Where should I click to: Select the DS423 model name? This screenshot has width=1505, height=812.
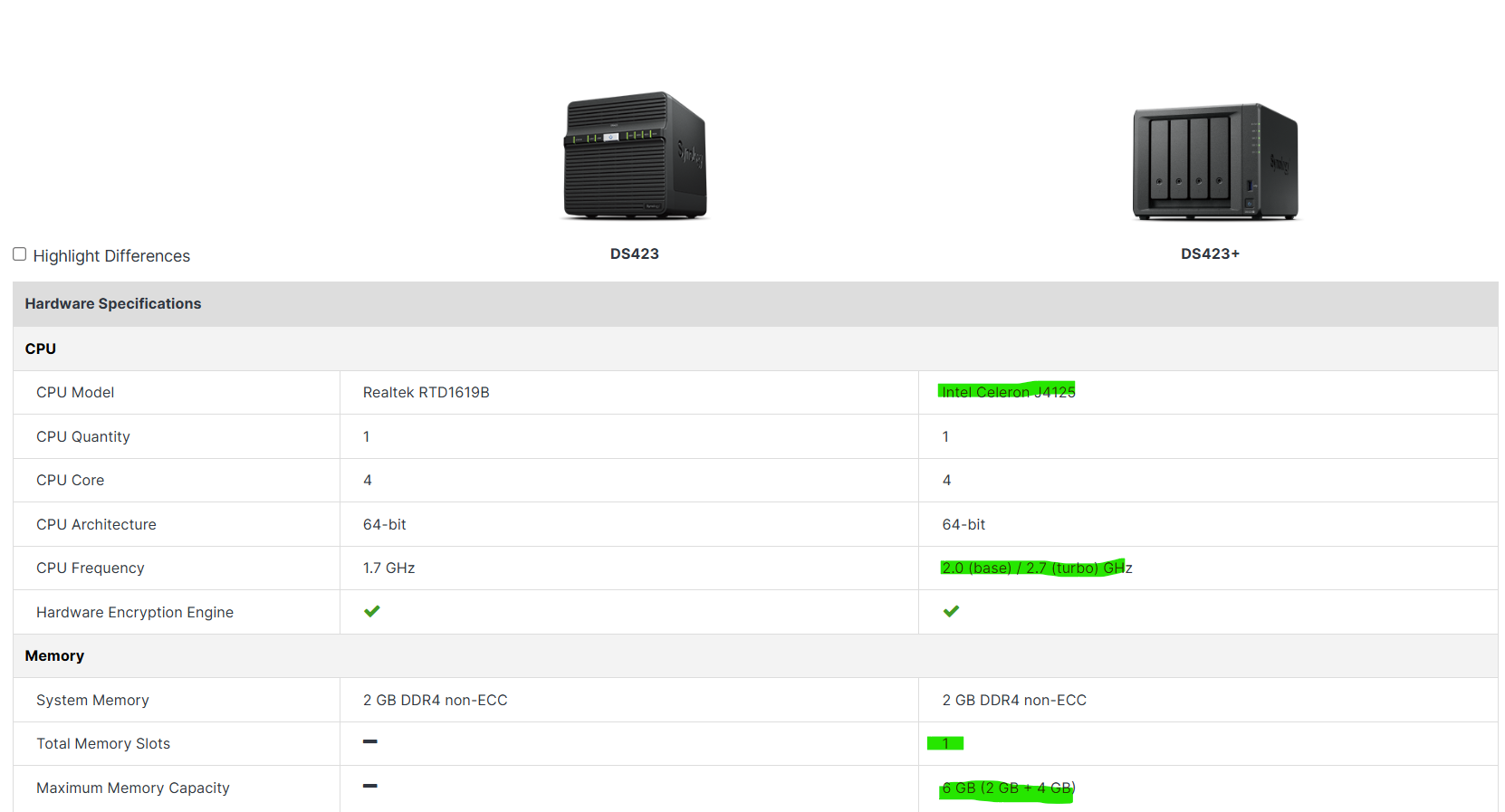pos(635,254)
